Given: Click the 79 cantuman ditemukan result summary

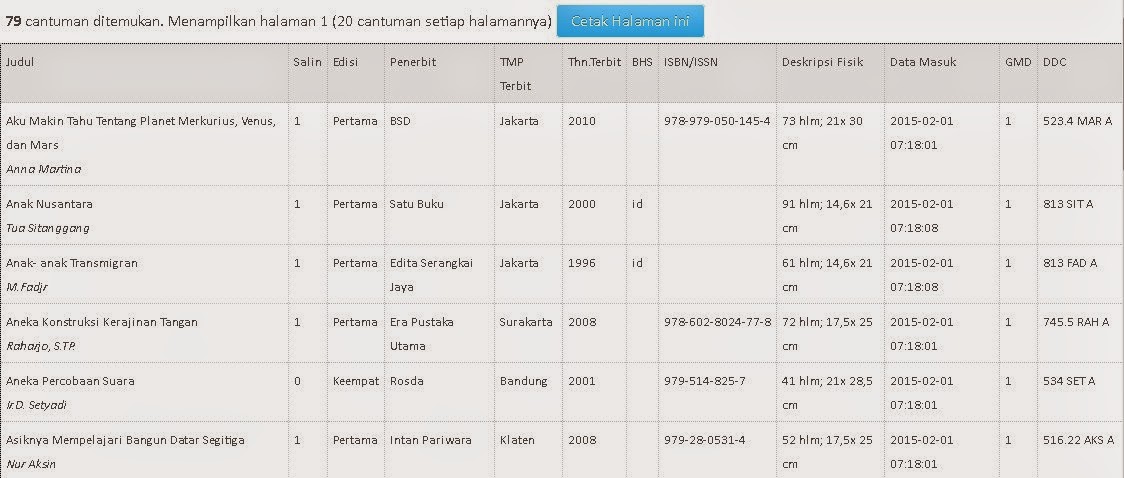Looking at the screenshot, I should 278,21.
